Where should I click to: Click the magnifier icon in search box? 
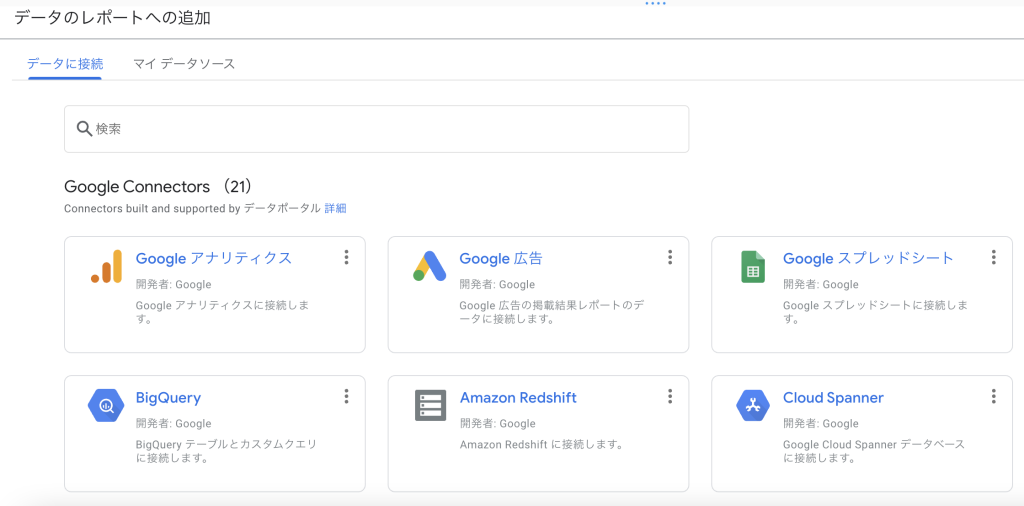click(x=84, y=129)
